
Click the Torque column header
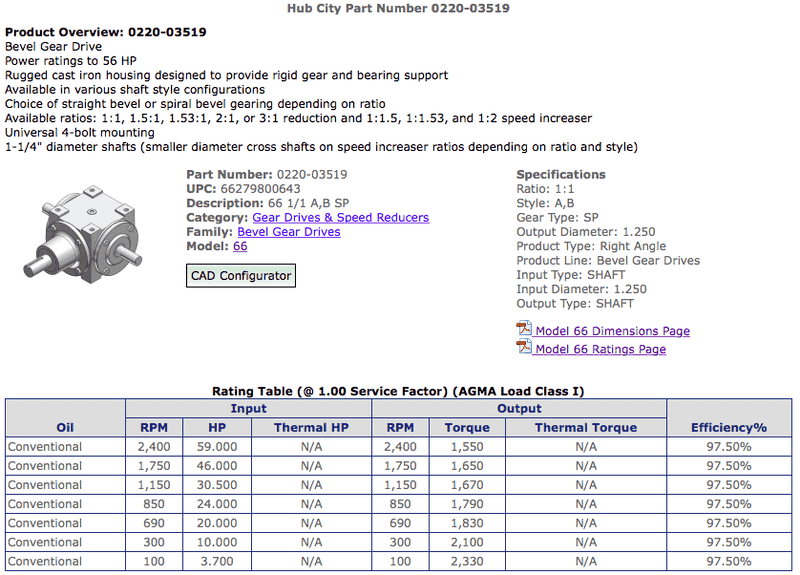point(467,428)
